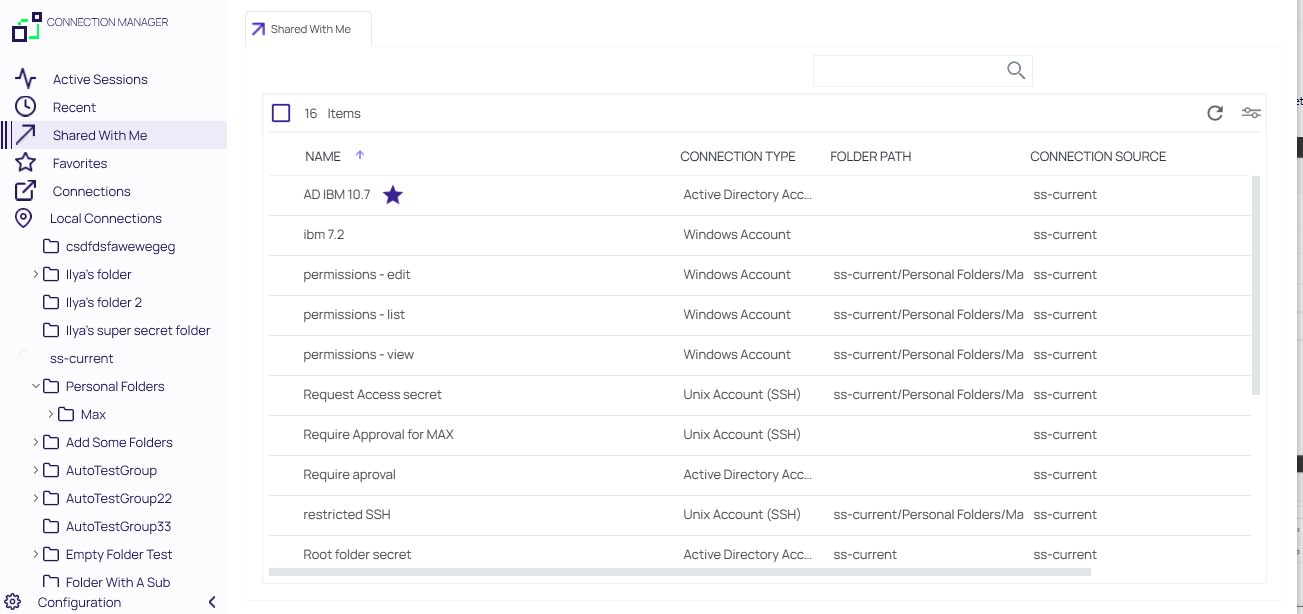Open the Configuration gear icon
1303x614 pixels.
pos(13,602)
